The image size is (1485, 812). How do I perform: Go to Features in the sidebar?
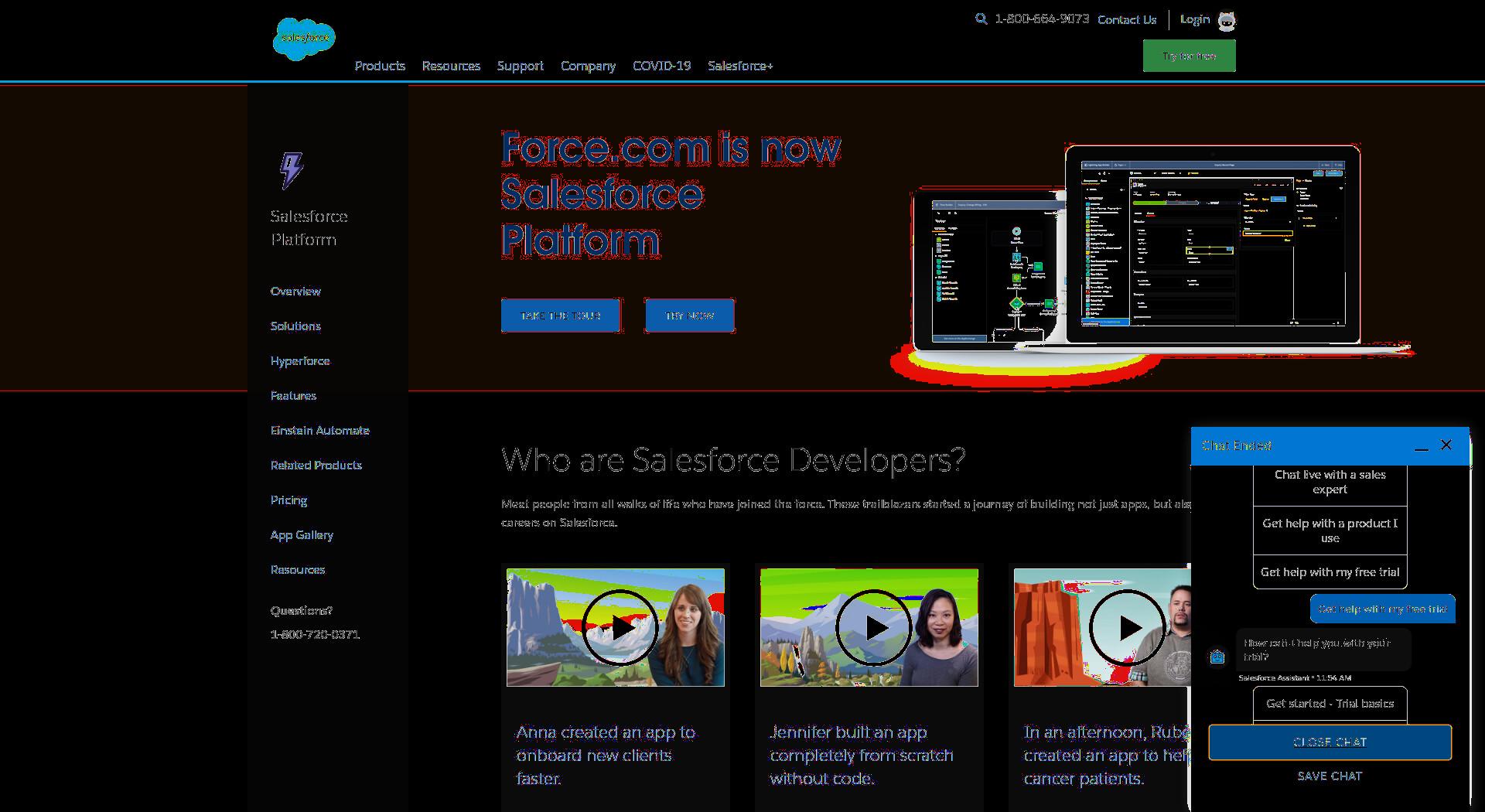tap(293, 395)
